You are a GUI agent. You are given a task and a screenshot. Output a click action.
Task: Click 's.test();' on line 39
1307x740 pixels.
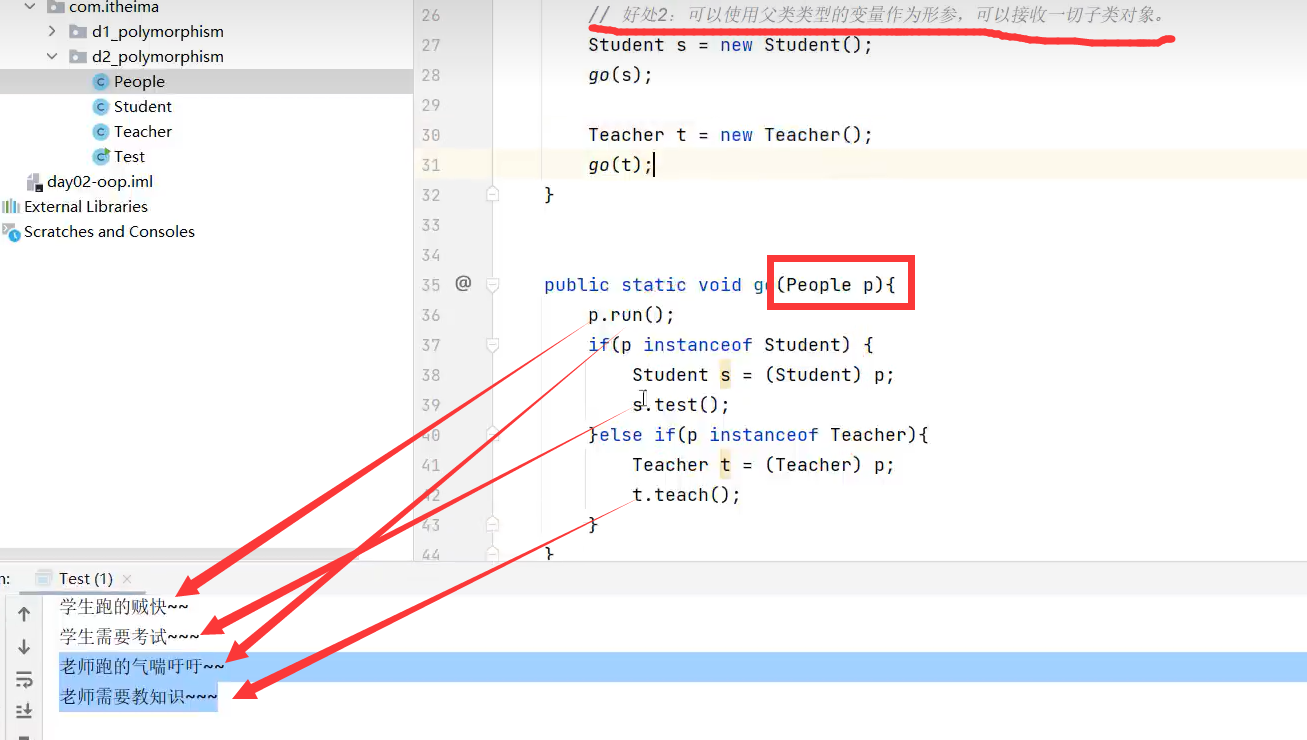pyautogui.click(x=681, y=405)
